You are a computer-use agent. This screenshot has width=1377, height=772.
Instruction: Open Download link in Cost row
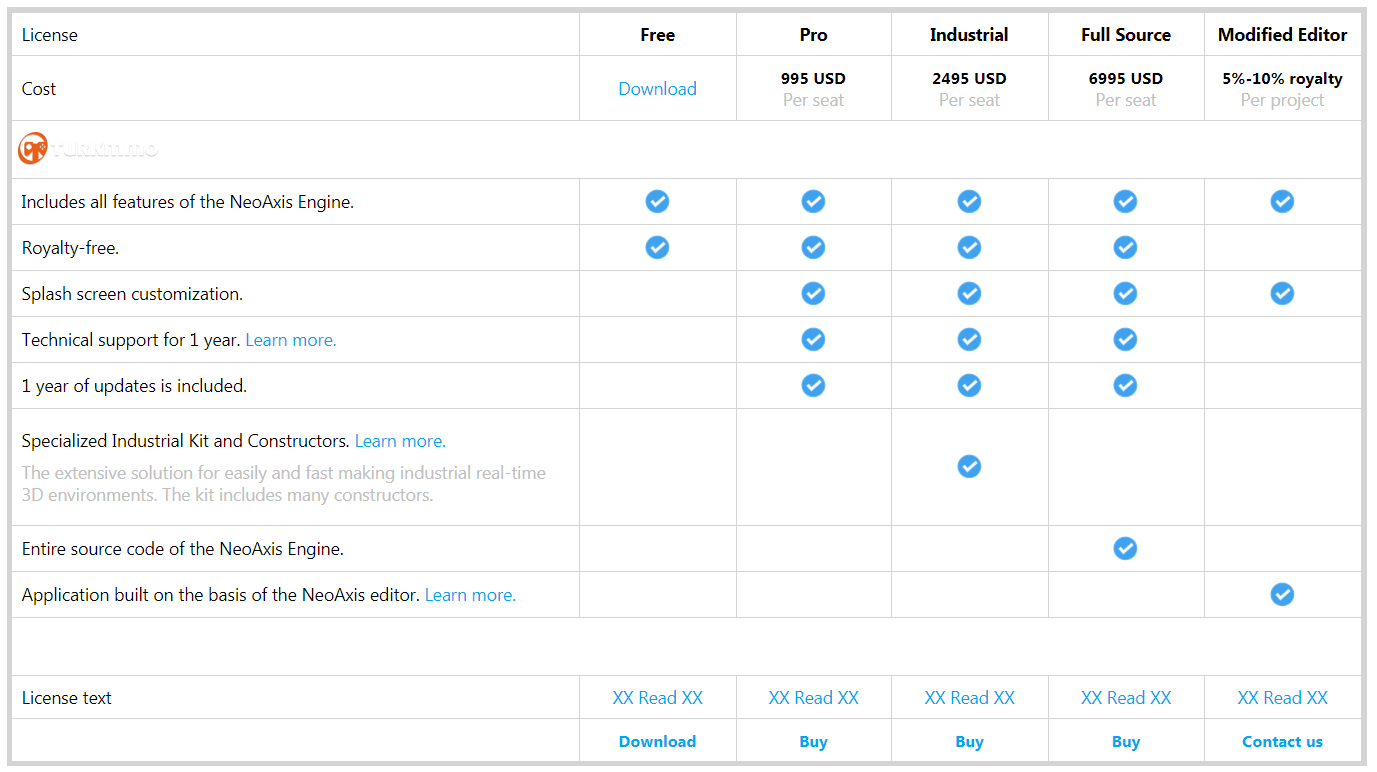coord(657,89)
